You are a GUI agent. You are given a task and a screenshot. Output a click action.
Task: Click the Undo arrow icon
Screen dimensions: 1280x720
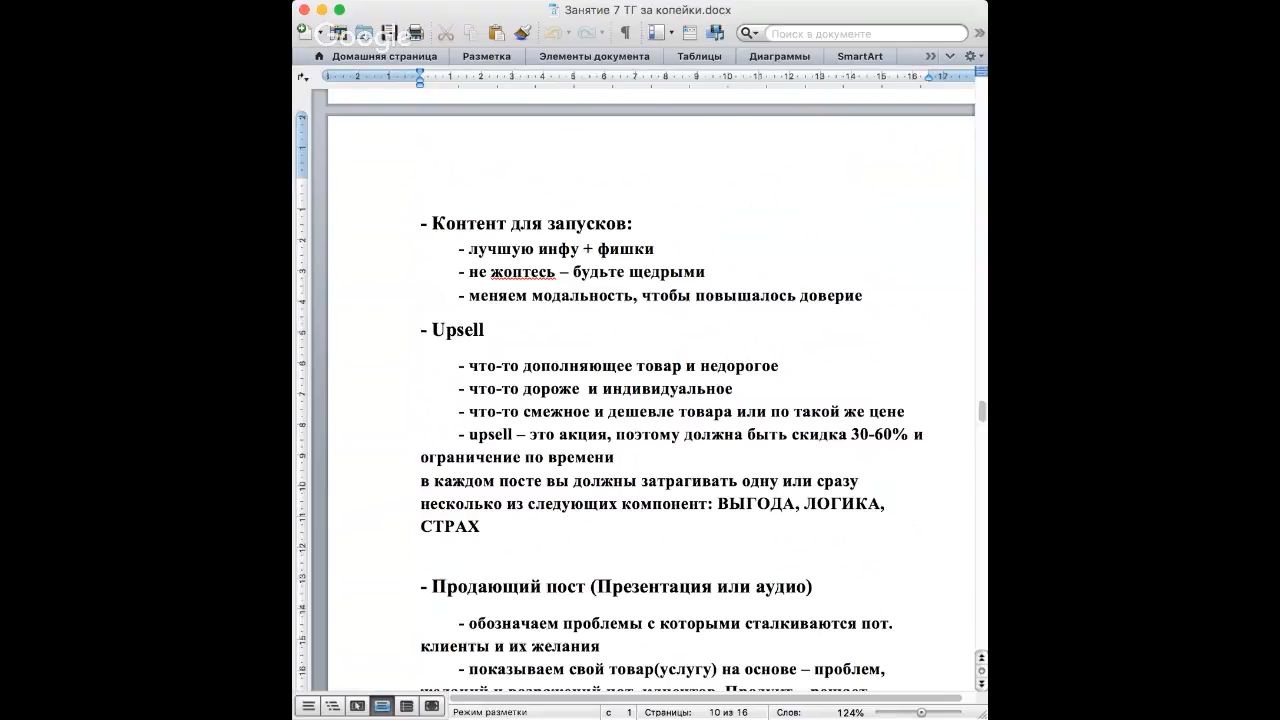[553, 33]
